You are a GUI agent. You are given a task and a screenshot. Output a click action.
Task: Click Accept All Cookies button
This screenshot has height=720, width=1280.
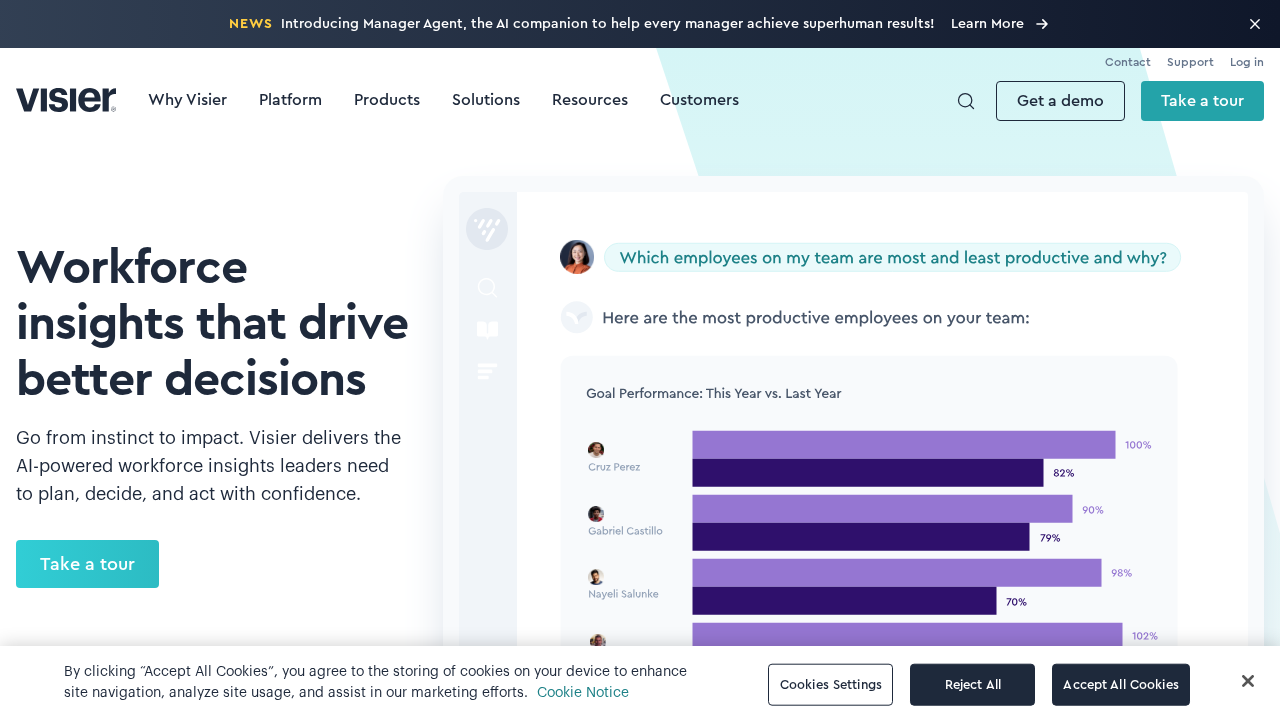[1120, 685]
